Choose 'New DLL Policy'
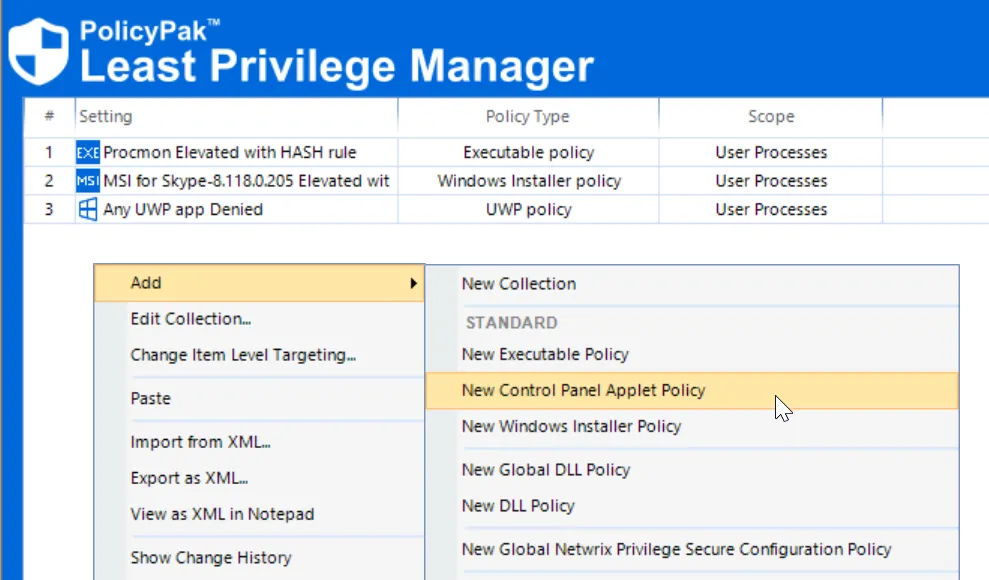 click(x=518, y=506)
